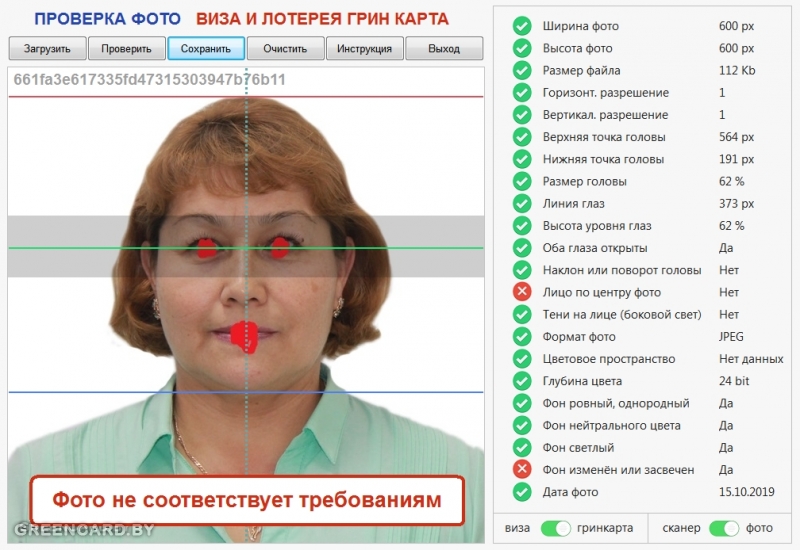
Task: Click the Проверить button
Action: pyautogui.click(x=127, y=48)
